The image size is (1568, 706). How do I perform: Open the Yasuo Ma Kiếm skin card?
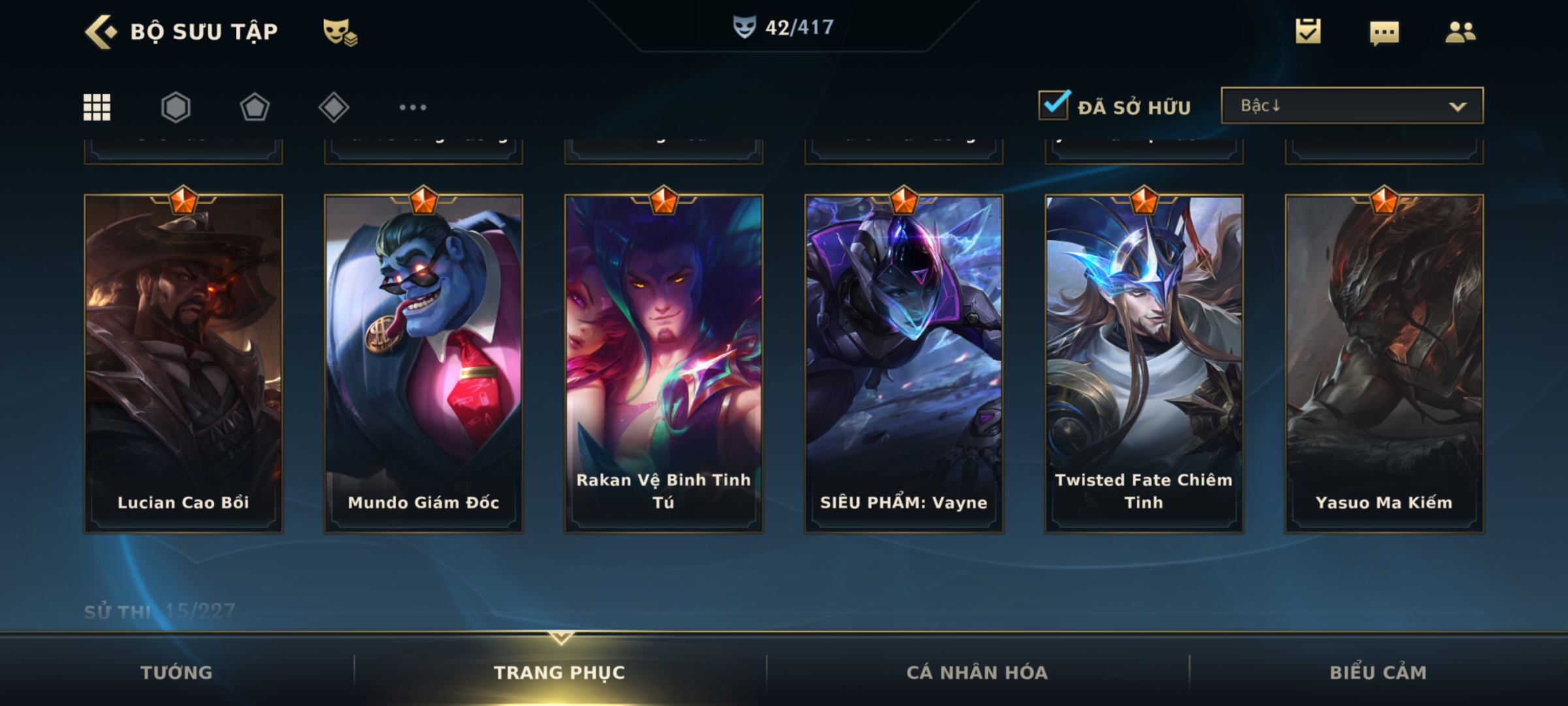tap(1384, 363)
